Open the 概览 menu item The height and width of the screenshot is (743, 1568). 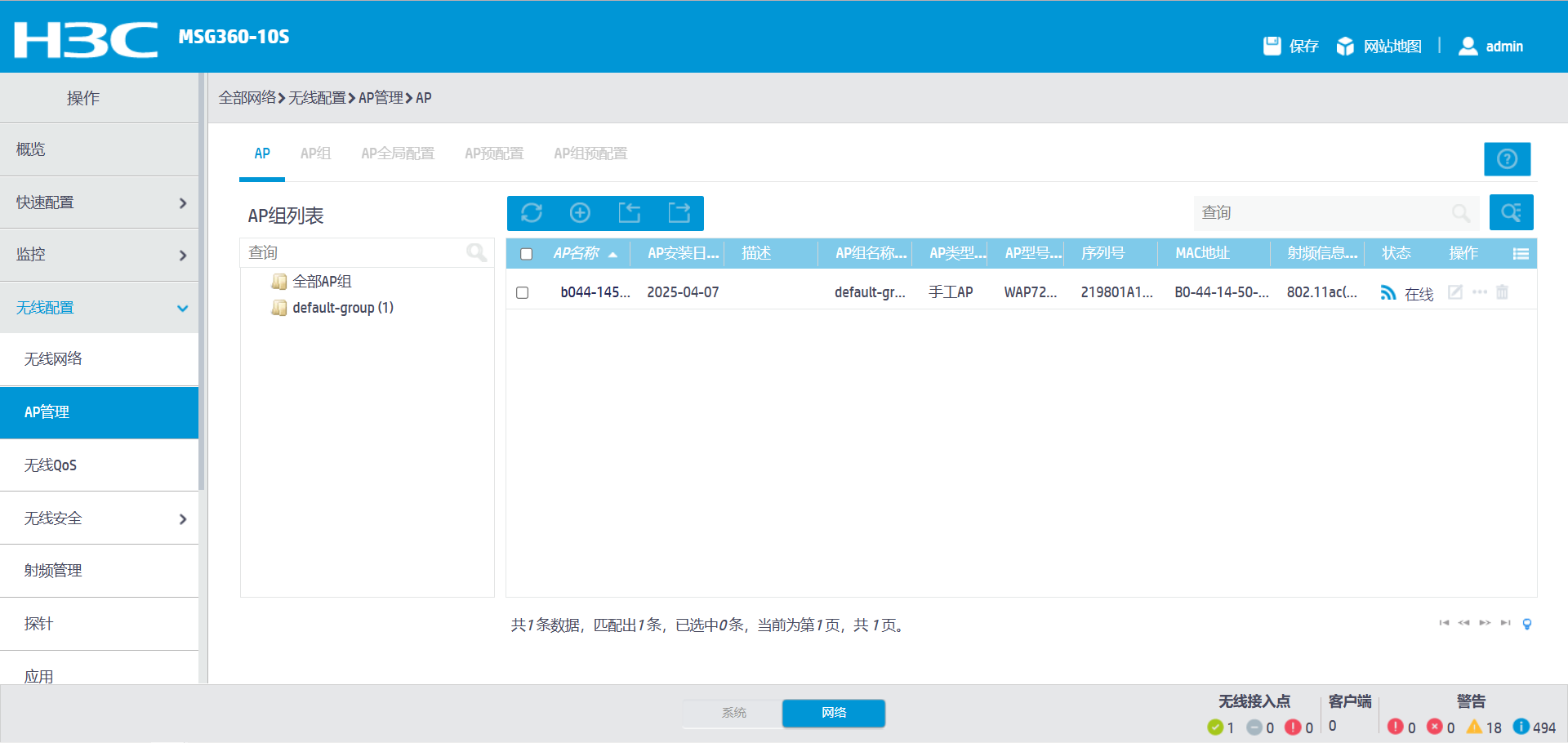click(x=99, y=149)
